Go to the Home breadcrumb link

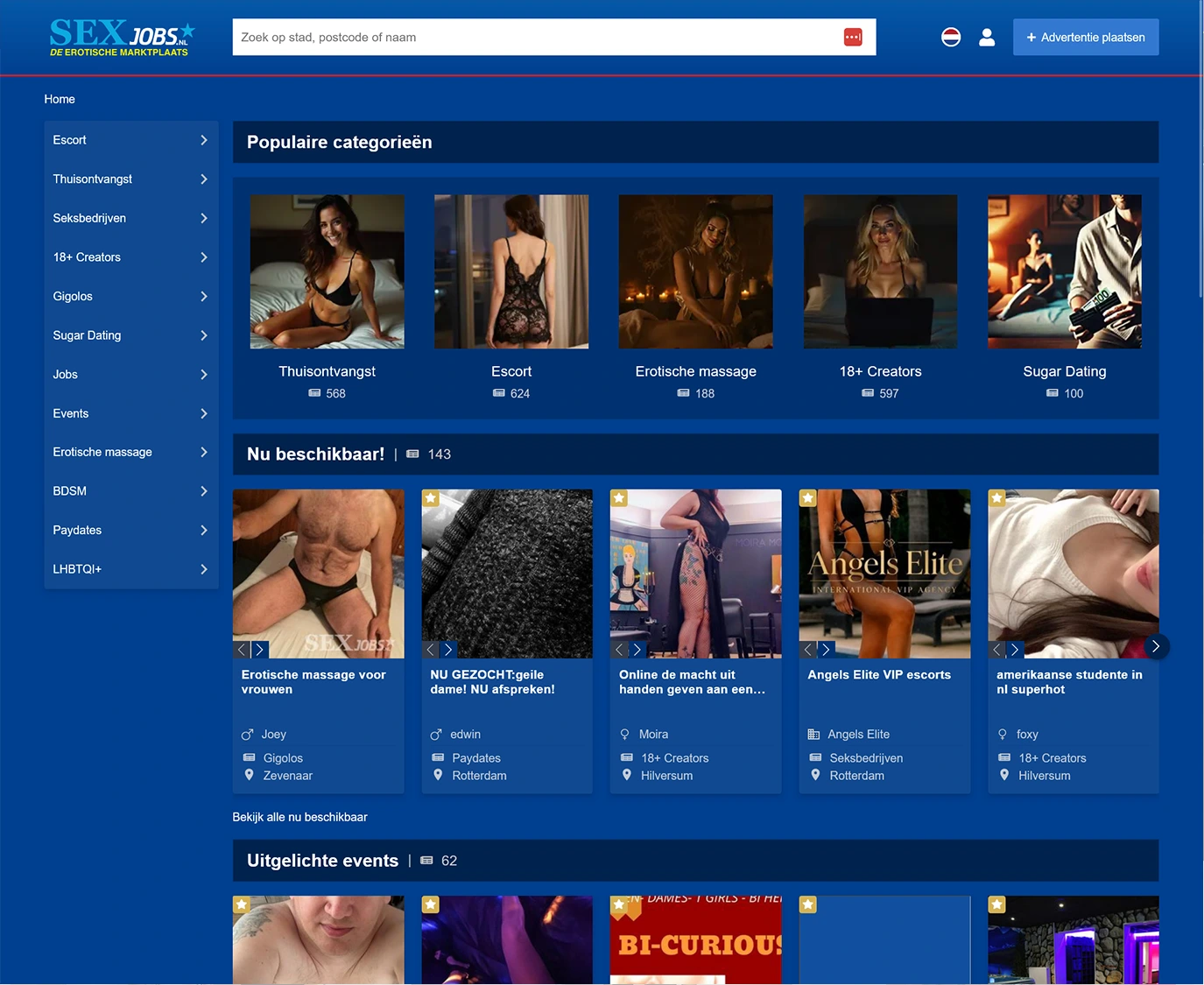point(60,99)
